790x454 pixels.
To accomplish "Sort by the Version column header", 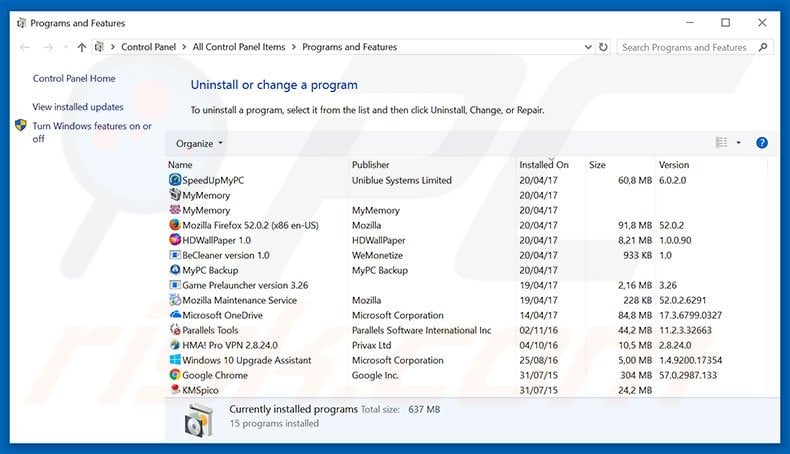I will point(674,165).
